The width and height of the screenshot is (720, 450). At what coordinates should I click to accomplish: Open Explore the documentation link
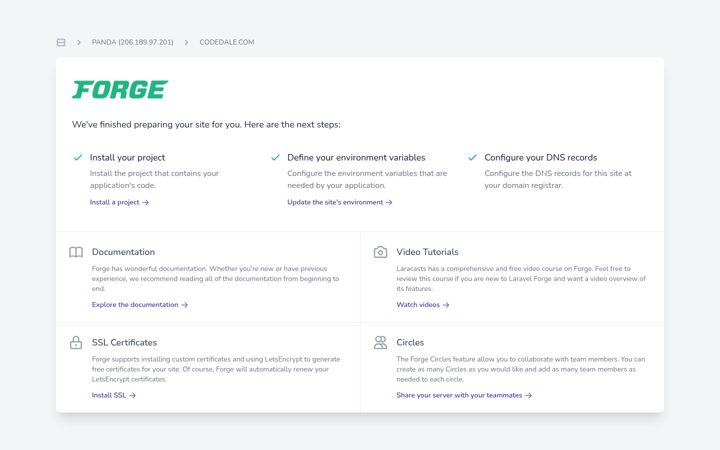click(140, 304)
